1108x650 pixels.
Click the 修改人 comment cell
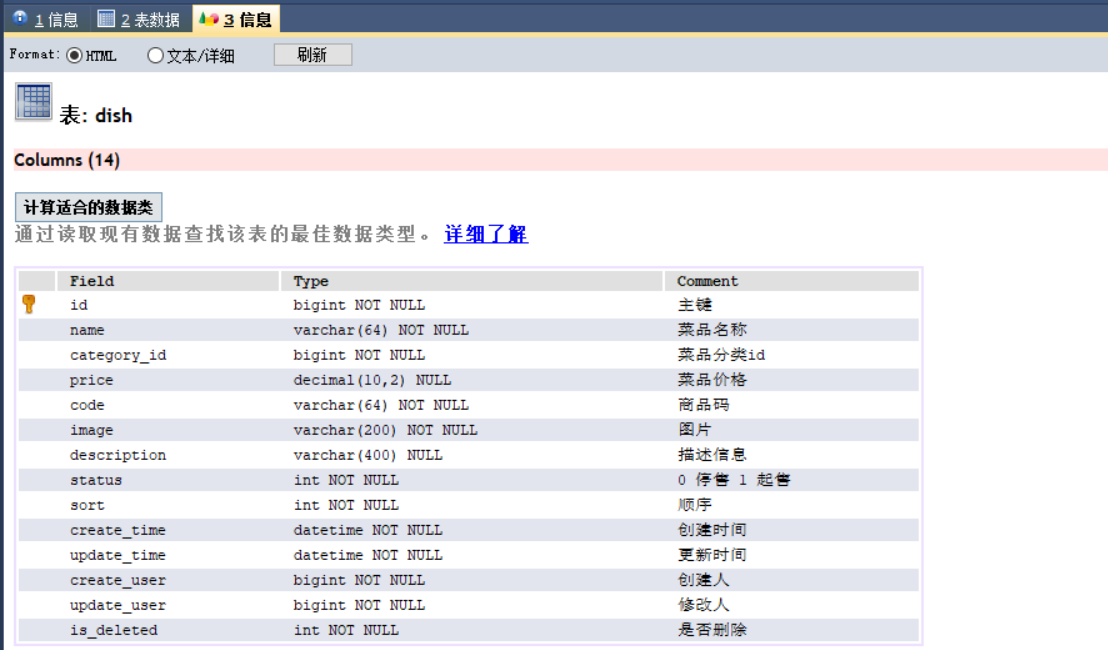(791, 605)
